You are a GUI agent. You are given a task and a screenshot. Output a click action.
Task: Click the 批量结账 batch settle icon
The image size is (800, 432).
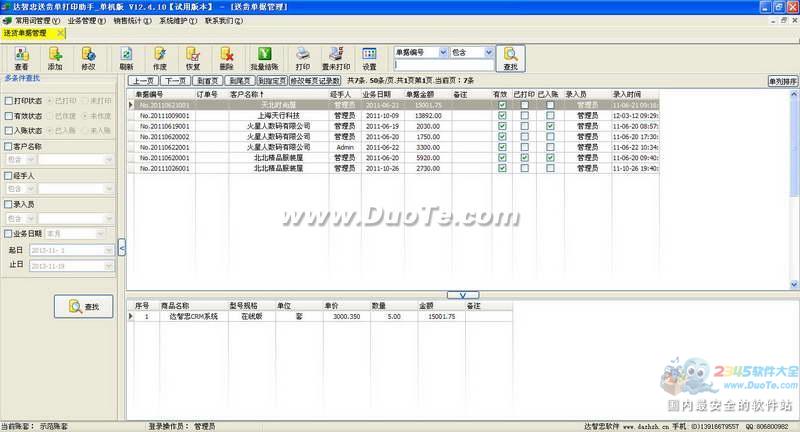click(264, 56)
